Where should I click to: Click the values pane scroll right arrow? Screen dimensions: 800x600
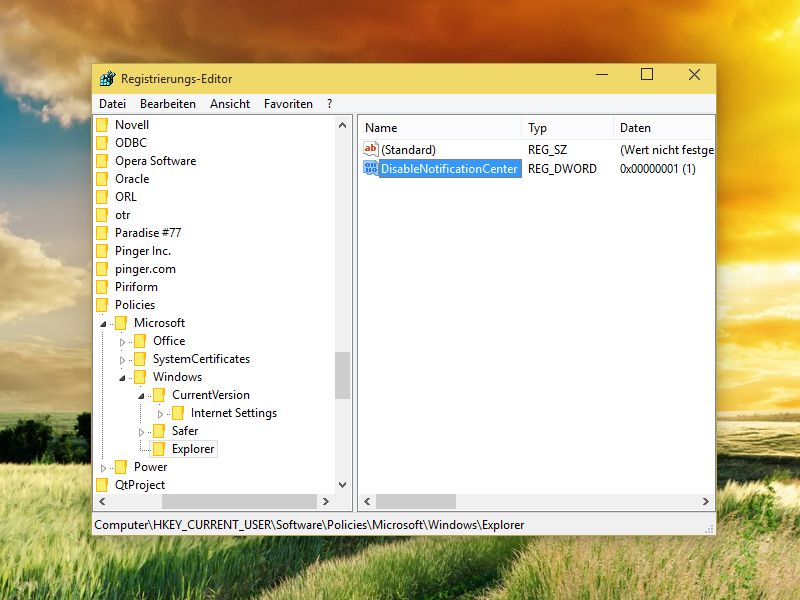[706, 502]
